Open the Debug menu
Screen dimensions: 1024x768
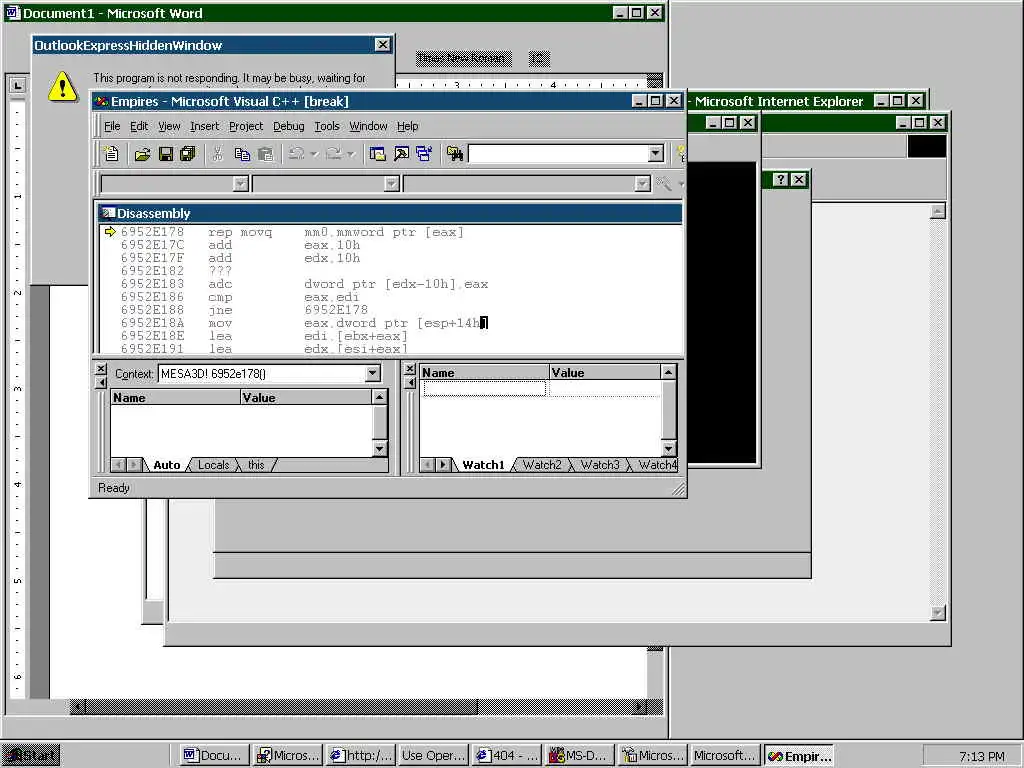coord(289,126)
